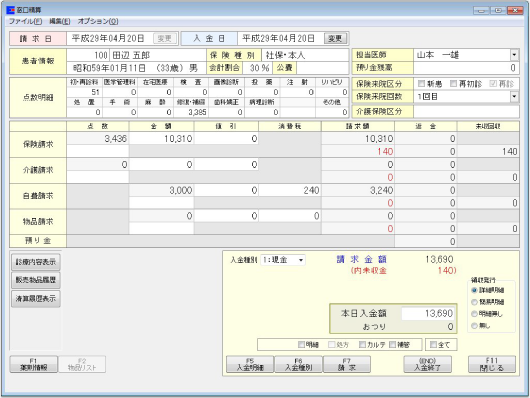Click the empty 公費 field

tap(322, 68)
